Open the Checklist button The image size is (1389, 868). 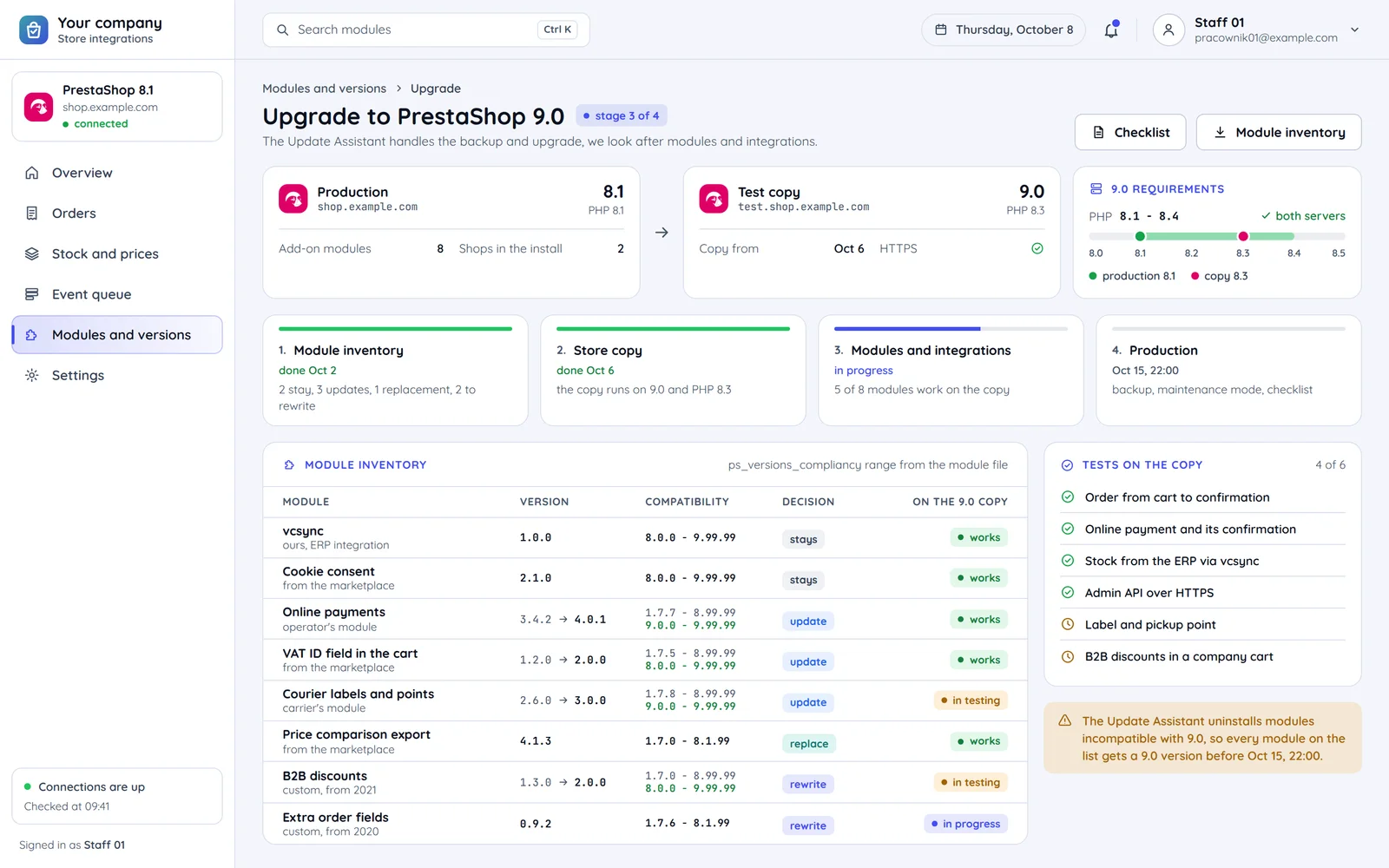click(x=1130, y=132)
